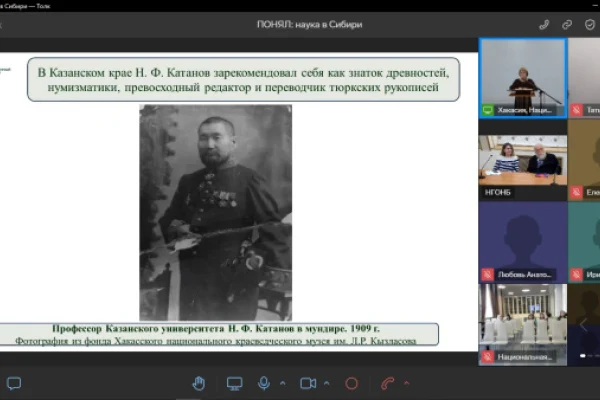Expand microphone options arrow
The height and width of the screenshot is (400, 600).
[x=282, y=383]
